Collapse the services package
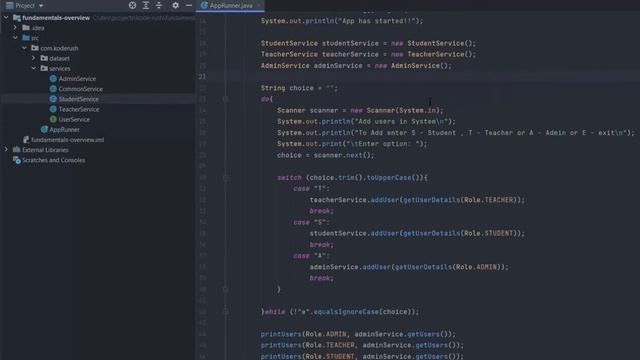640x360 pixels. pyautogui.click(x=34, y=69)
